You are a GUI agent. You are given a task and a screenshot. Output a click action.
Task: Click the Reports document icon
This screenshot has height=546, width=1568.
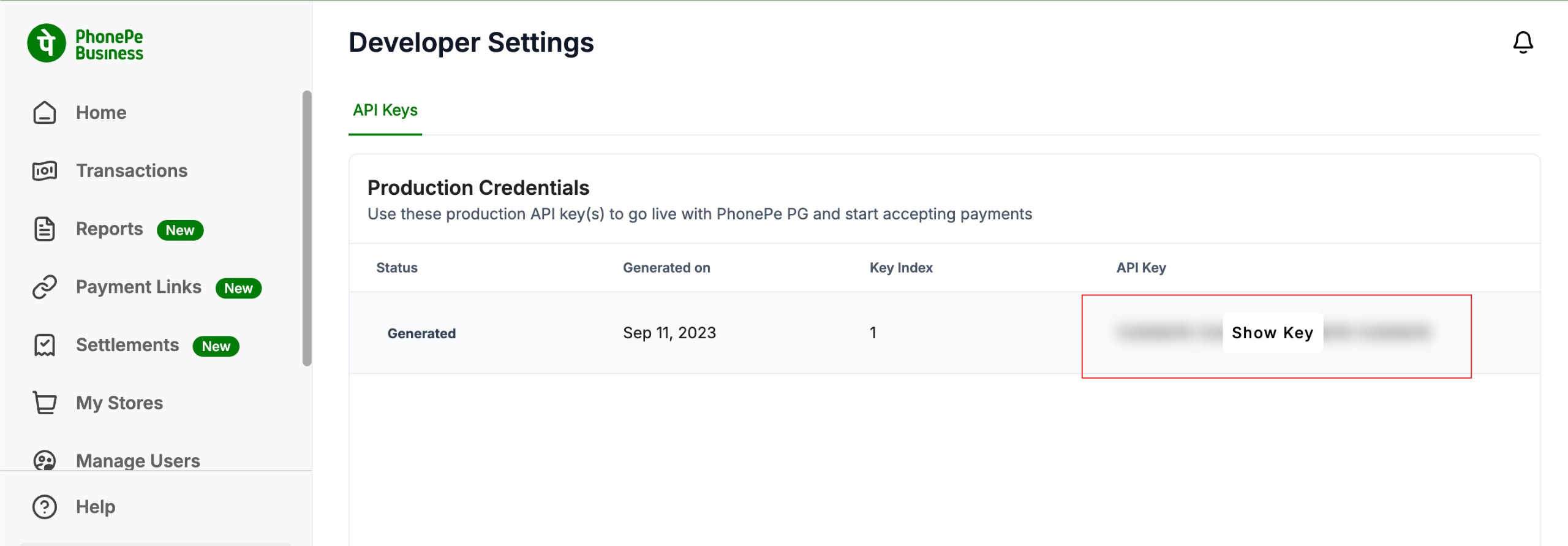[x=45, y=229]
